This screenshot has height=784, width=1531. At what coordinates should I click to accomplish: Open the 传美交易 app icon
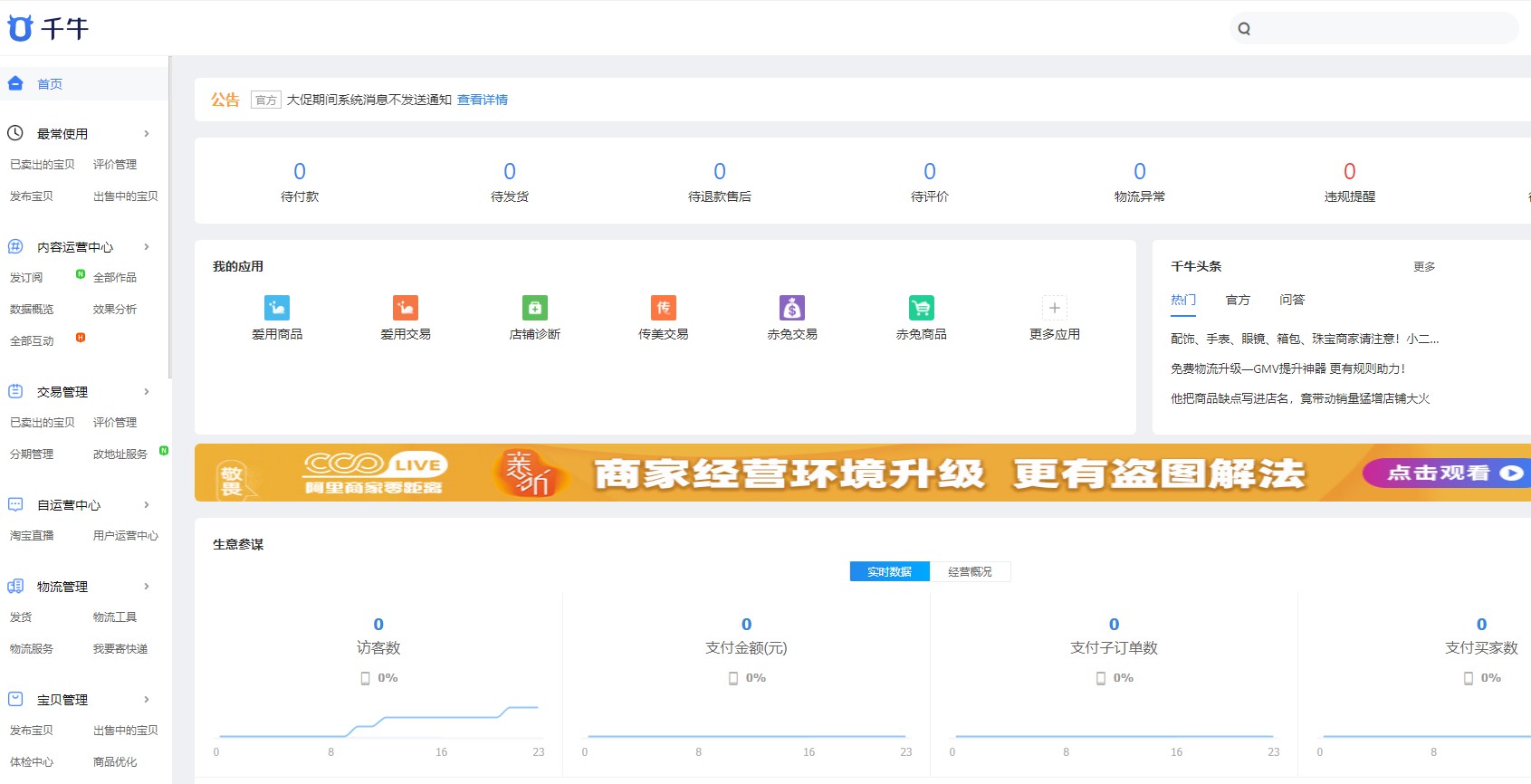pos(664,308)
